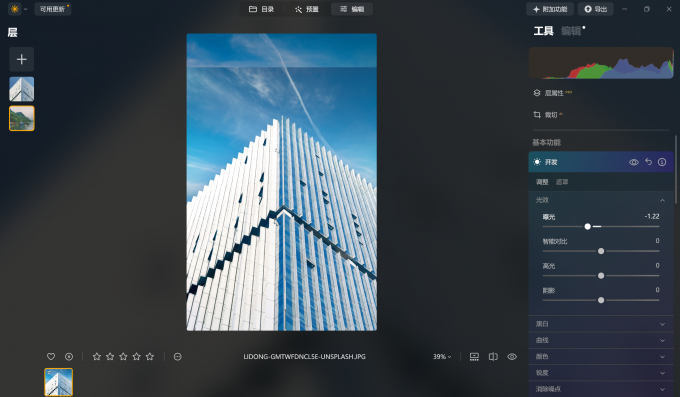
Task: Open the info icon on 开发 panel header
Action: coord(662,162)
